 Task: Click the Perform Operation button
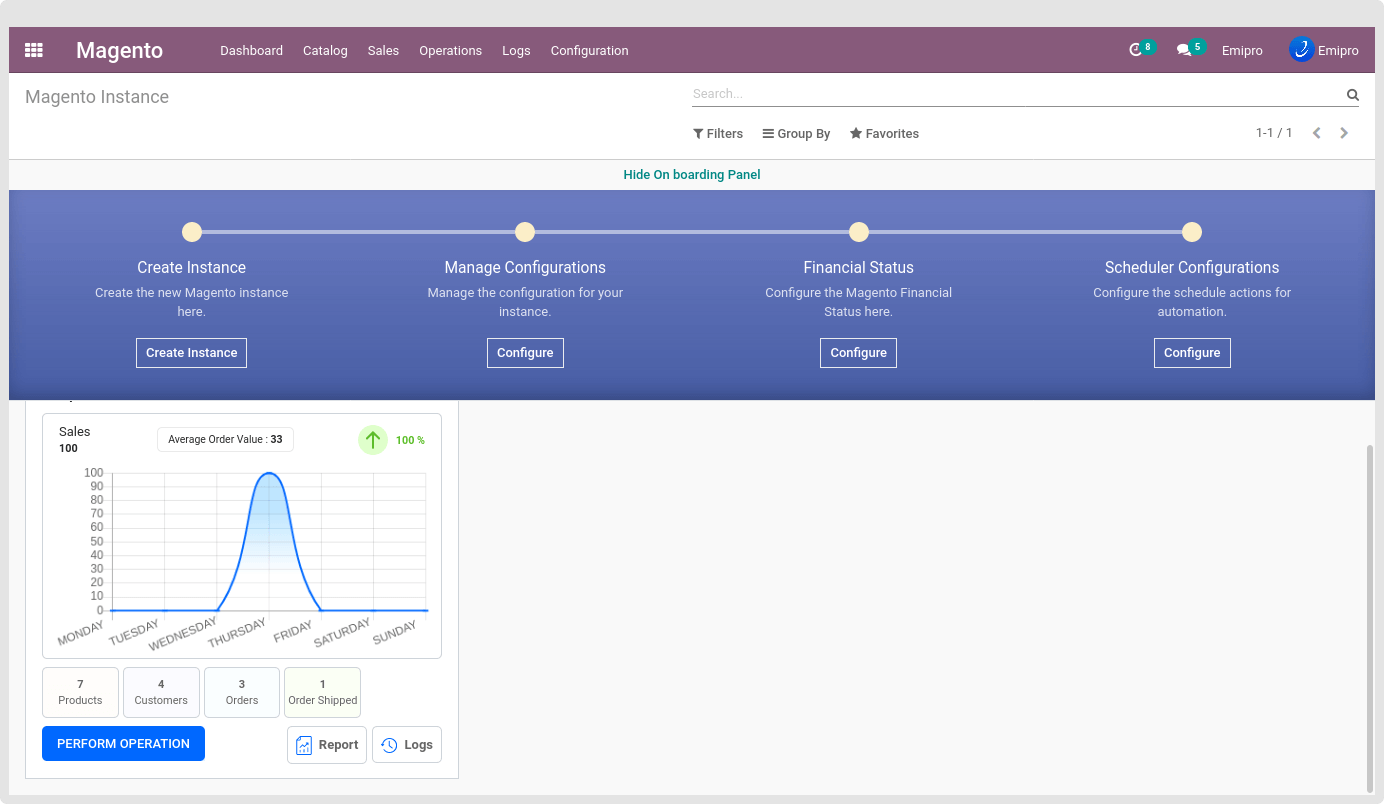pos(123,744)
